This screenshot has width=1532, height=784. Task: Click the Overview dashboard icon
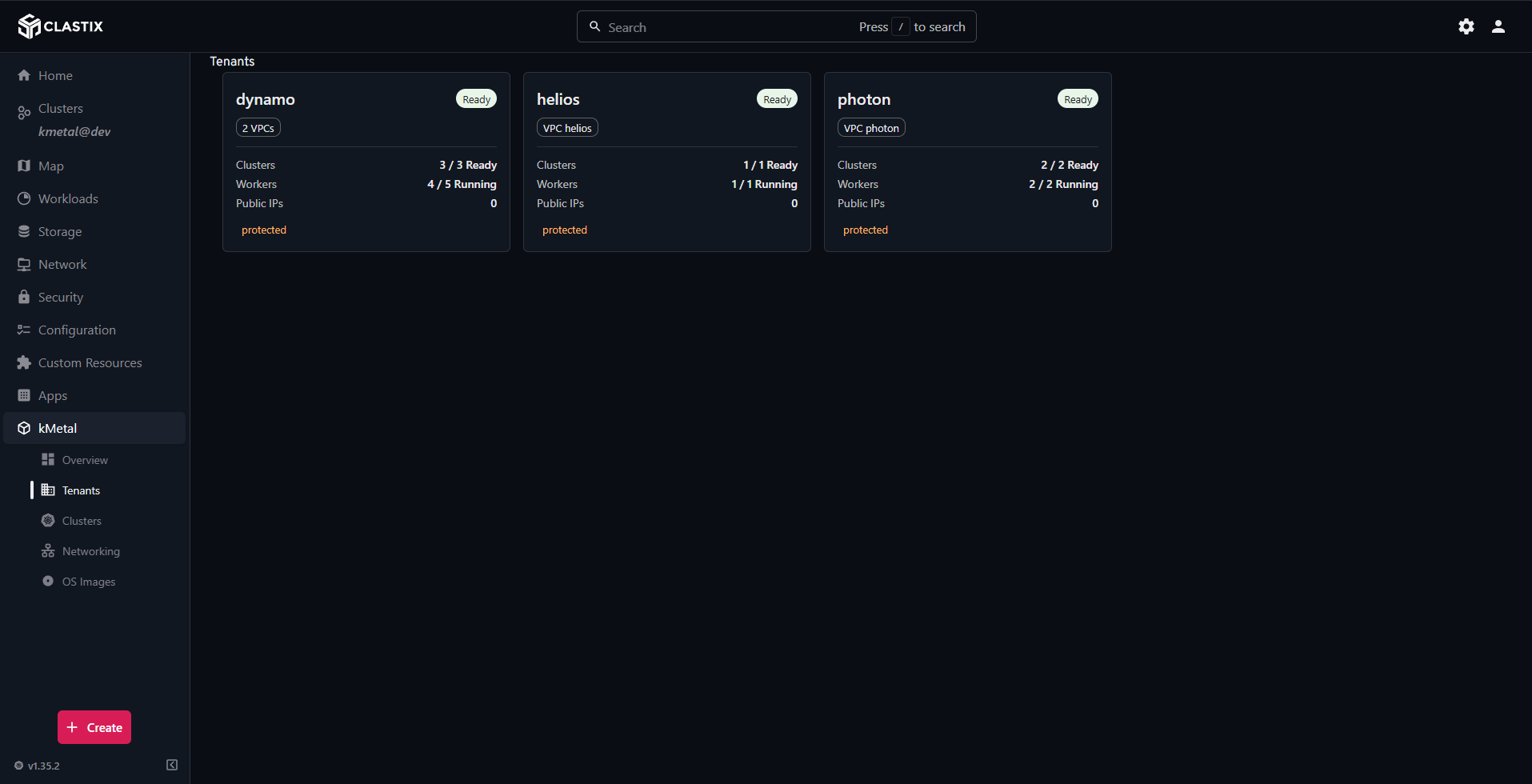pos(48,459)
